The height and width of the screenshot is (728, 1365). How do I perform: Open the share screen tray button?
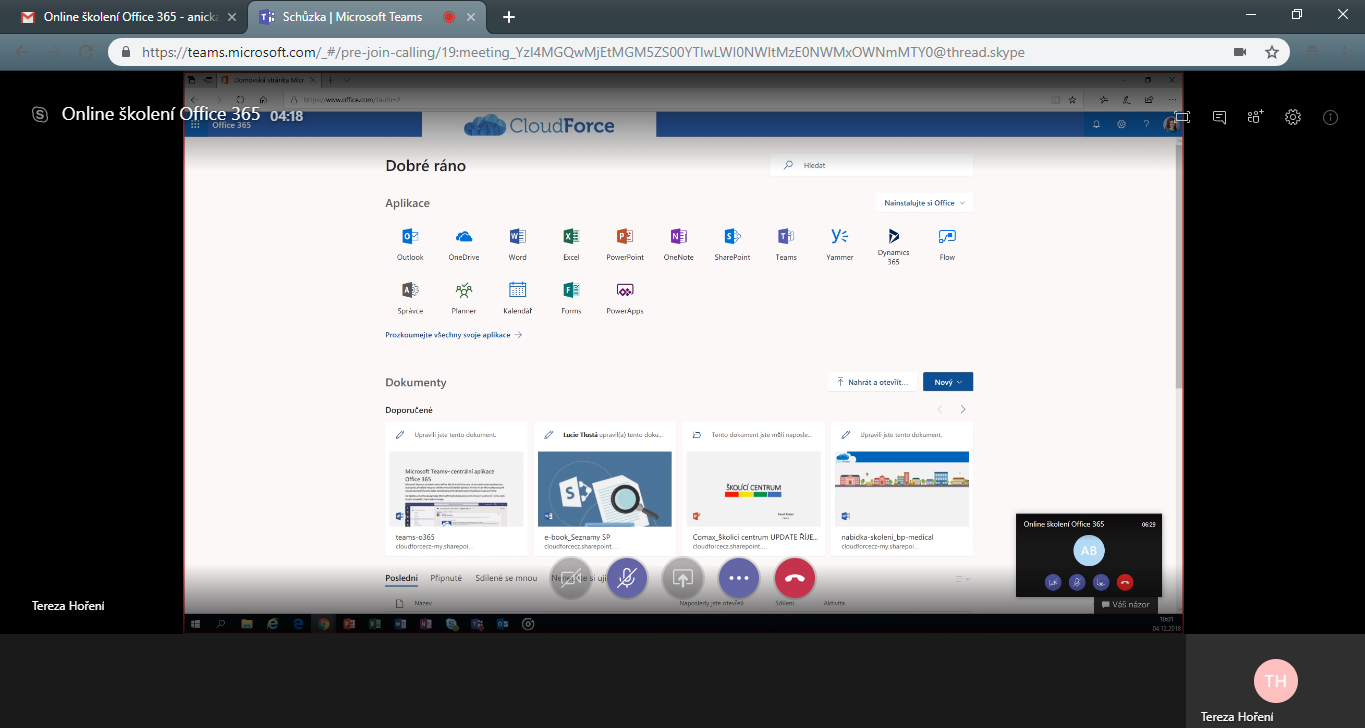point(683,578)
